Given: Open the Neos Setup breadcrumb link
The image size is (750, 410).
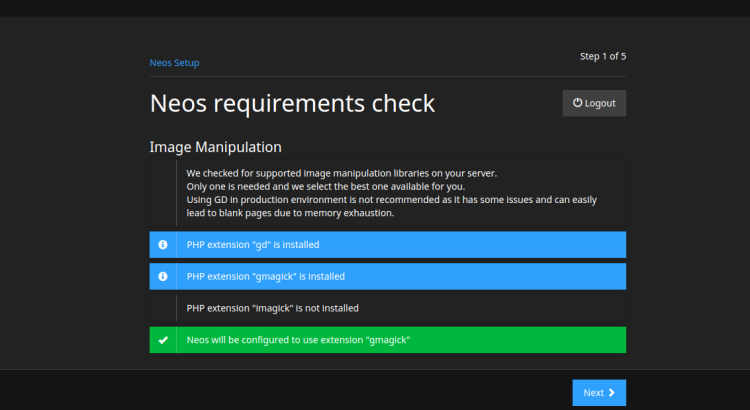Looking at the screenshot, I should click(x=174, y=63).
